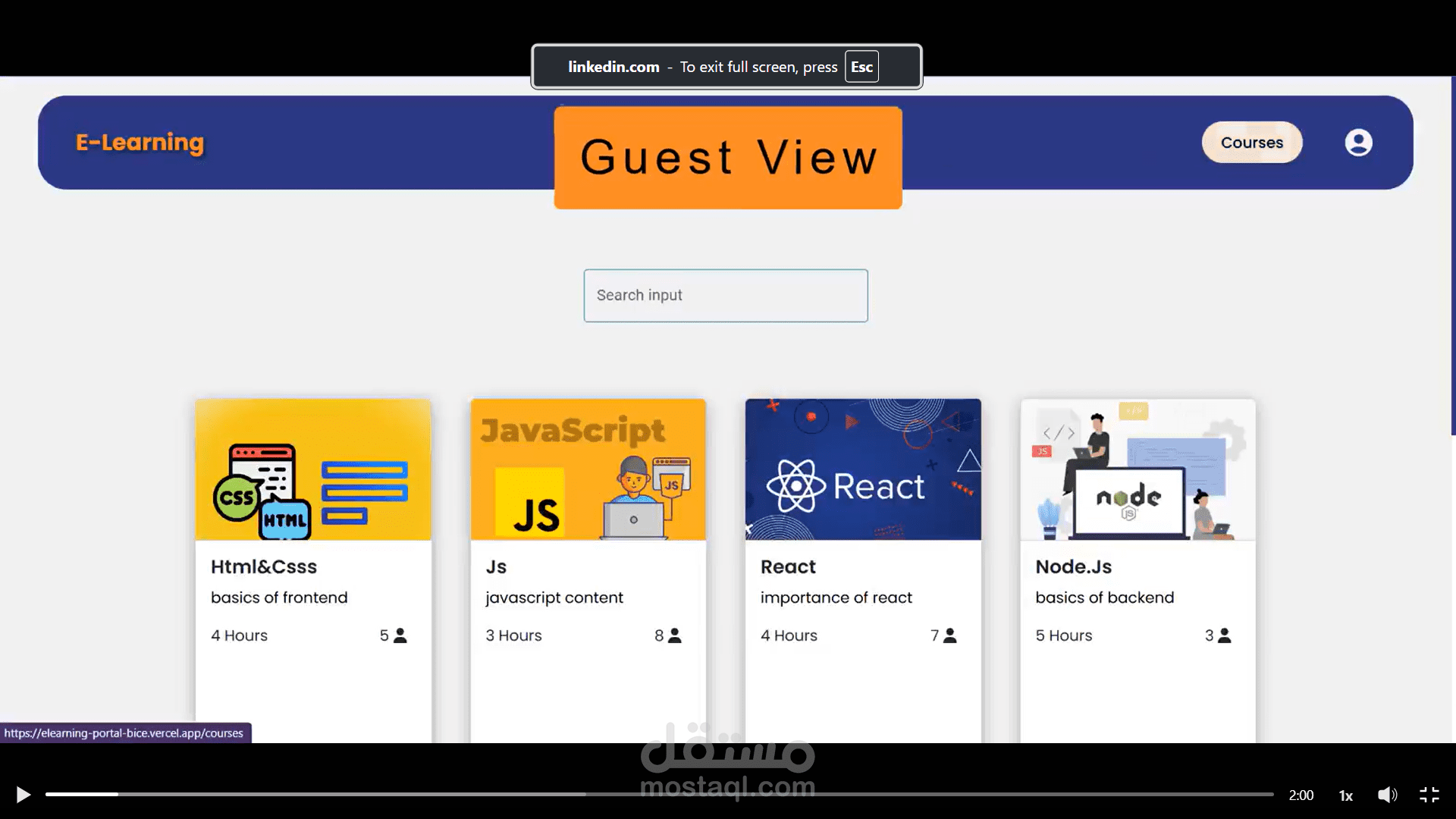The image size is (1456, 819).
Task: Mute the video volume
Action: pyautogui.click(x=1388, y=795)
